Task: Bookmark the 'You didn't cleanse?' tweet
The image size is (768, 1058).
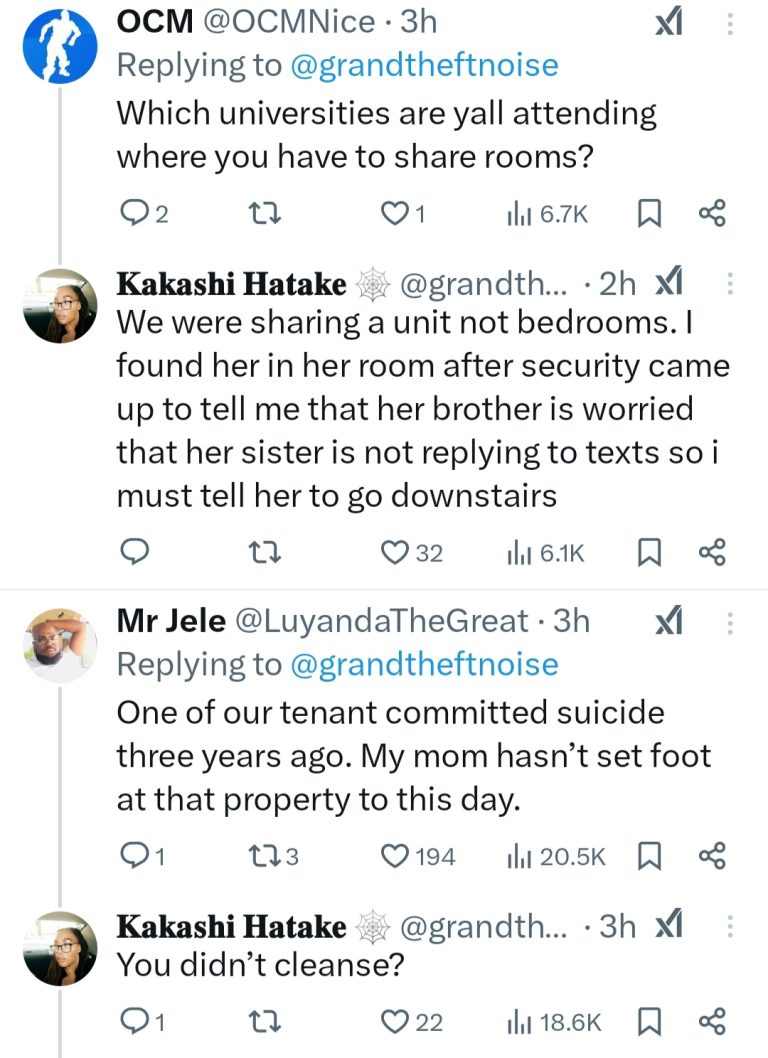Action: [648, 1021]
